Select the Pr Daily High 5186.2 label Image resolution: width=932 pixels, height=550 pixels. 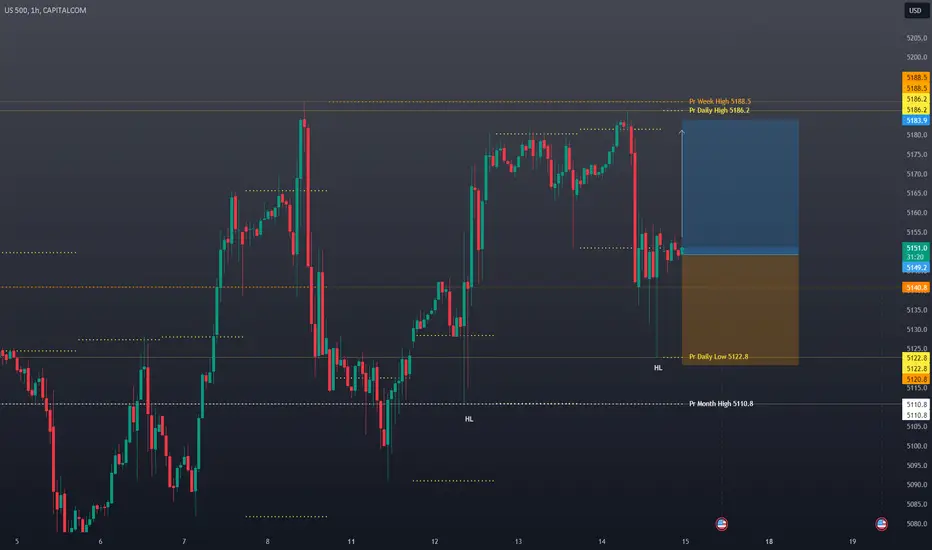click(719, 111)
